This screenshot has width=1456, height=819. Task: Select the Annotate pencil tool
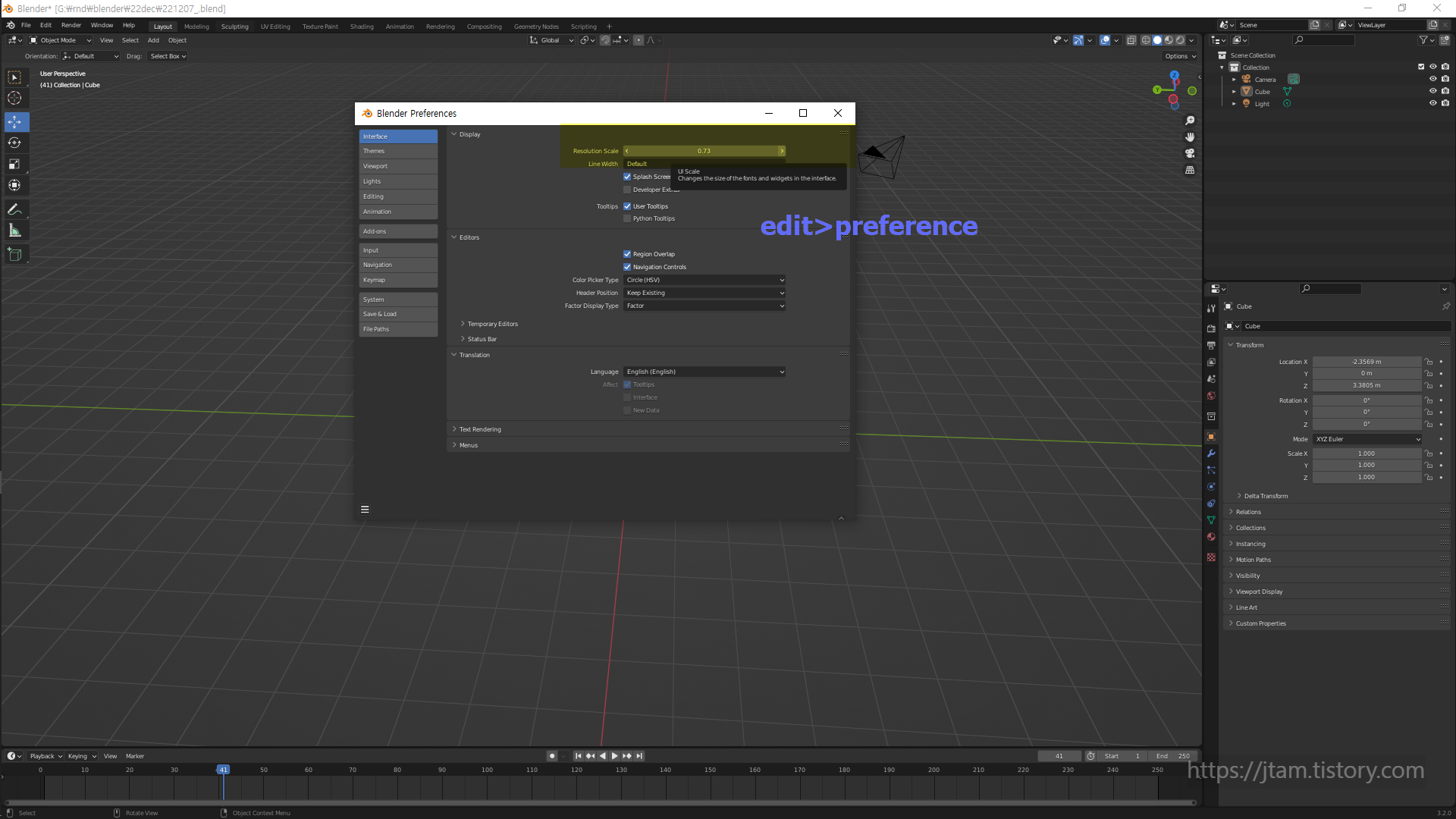coord(14,209)
